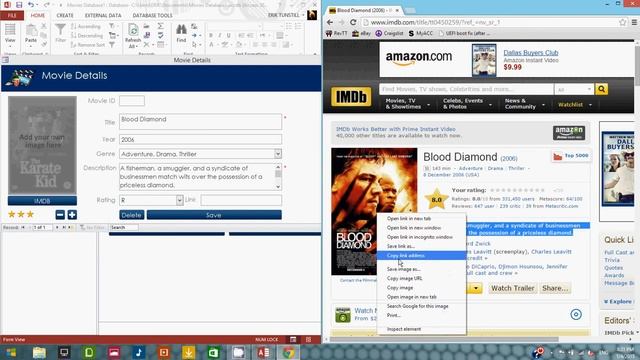Open the Rating combo box dropdown arrow

[x=180, y=200]
